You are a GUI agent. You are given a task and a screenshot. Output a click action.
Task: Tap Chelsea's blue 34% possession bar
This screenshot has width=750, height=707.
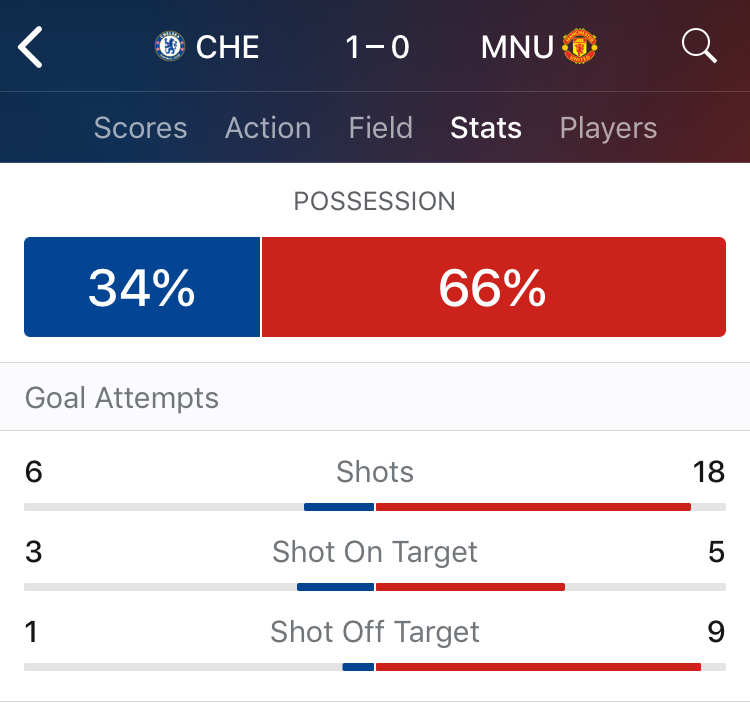pos(142,287)
